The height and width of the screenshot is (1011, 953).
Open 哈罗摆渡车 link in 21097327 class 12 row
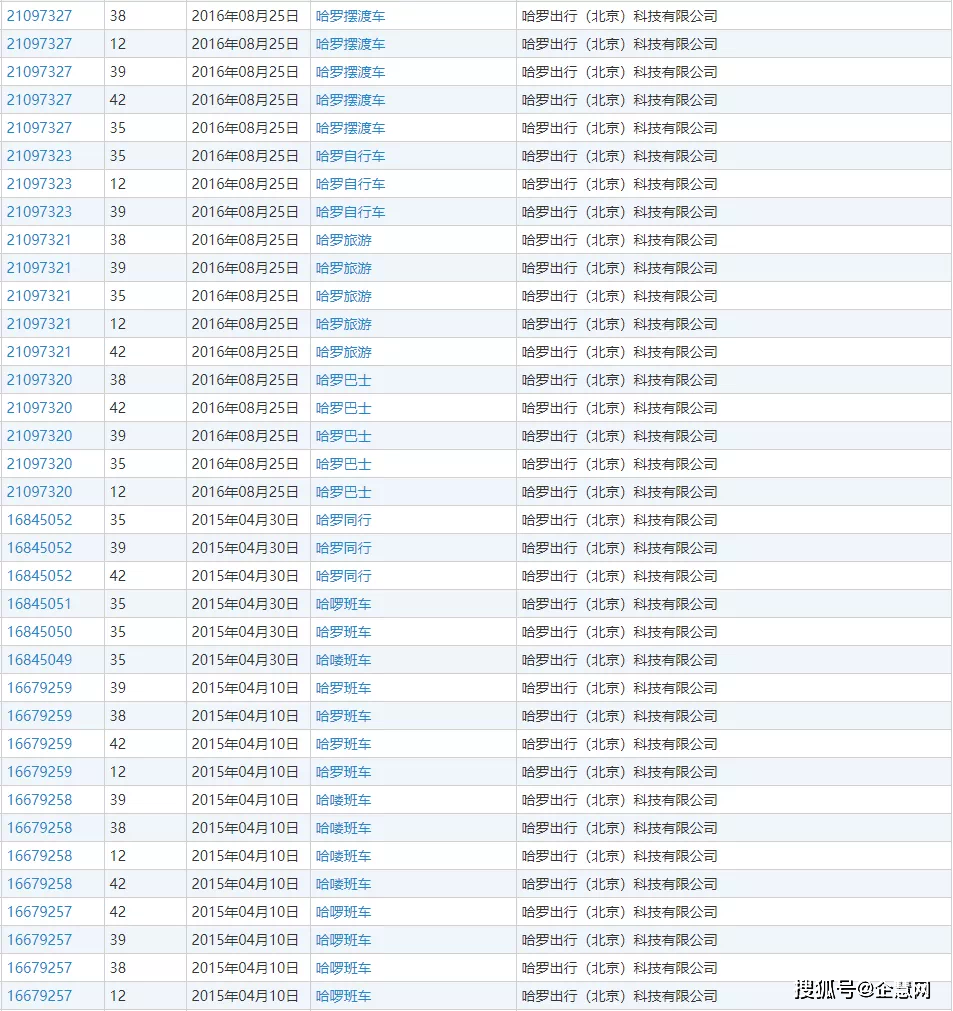coord(350,44)
